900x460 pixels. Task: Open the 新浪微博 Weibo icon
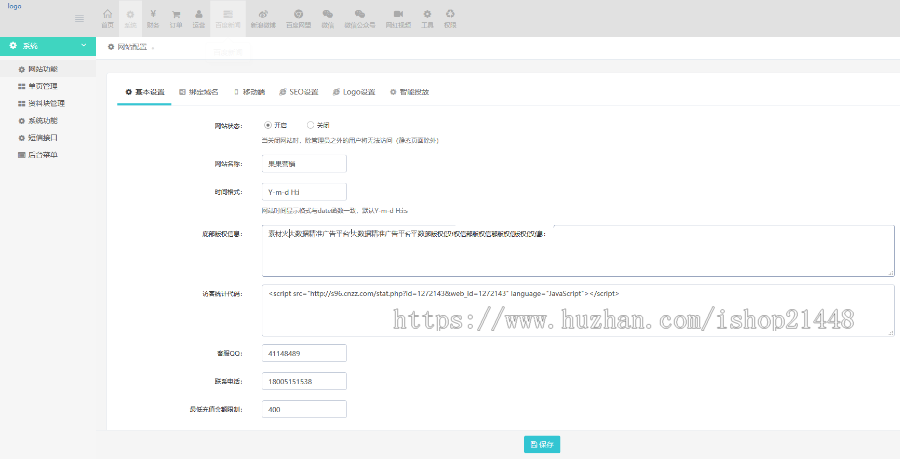(x=263, y=18)
